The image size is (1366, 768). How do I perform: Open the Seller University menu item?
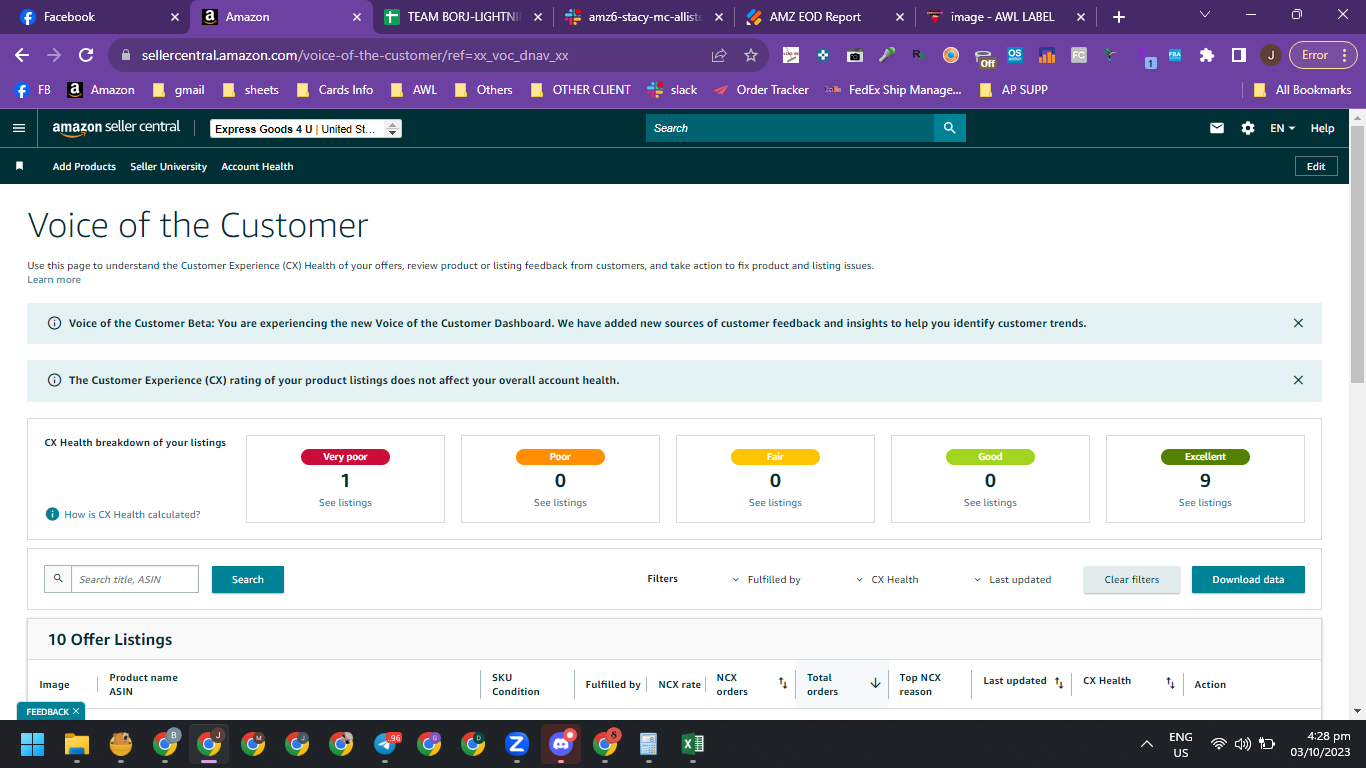[168, 167]
